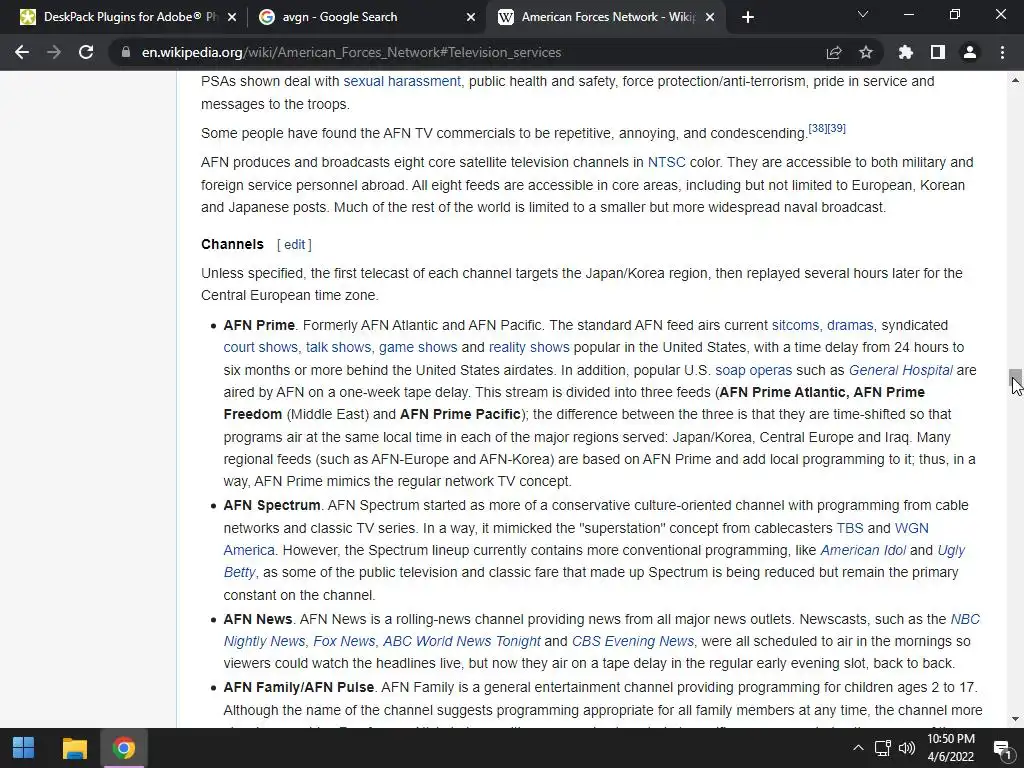
Task: Open File Explorer from the taskbar
Action: coord(74,748)
